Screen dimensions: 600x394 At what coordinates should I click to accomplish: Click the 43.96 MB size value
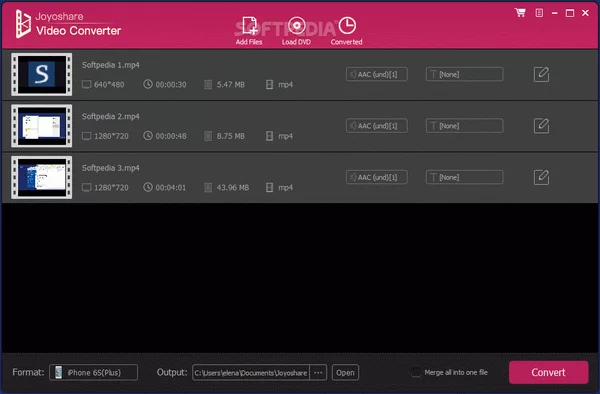tap(233, 187)
